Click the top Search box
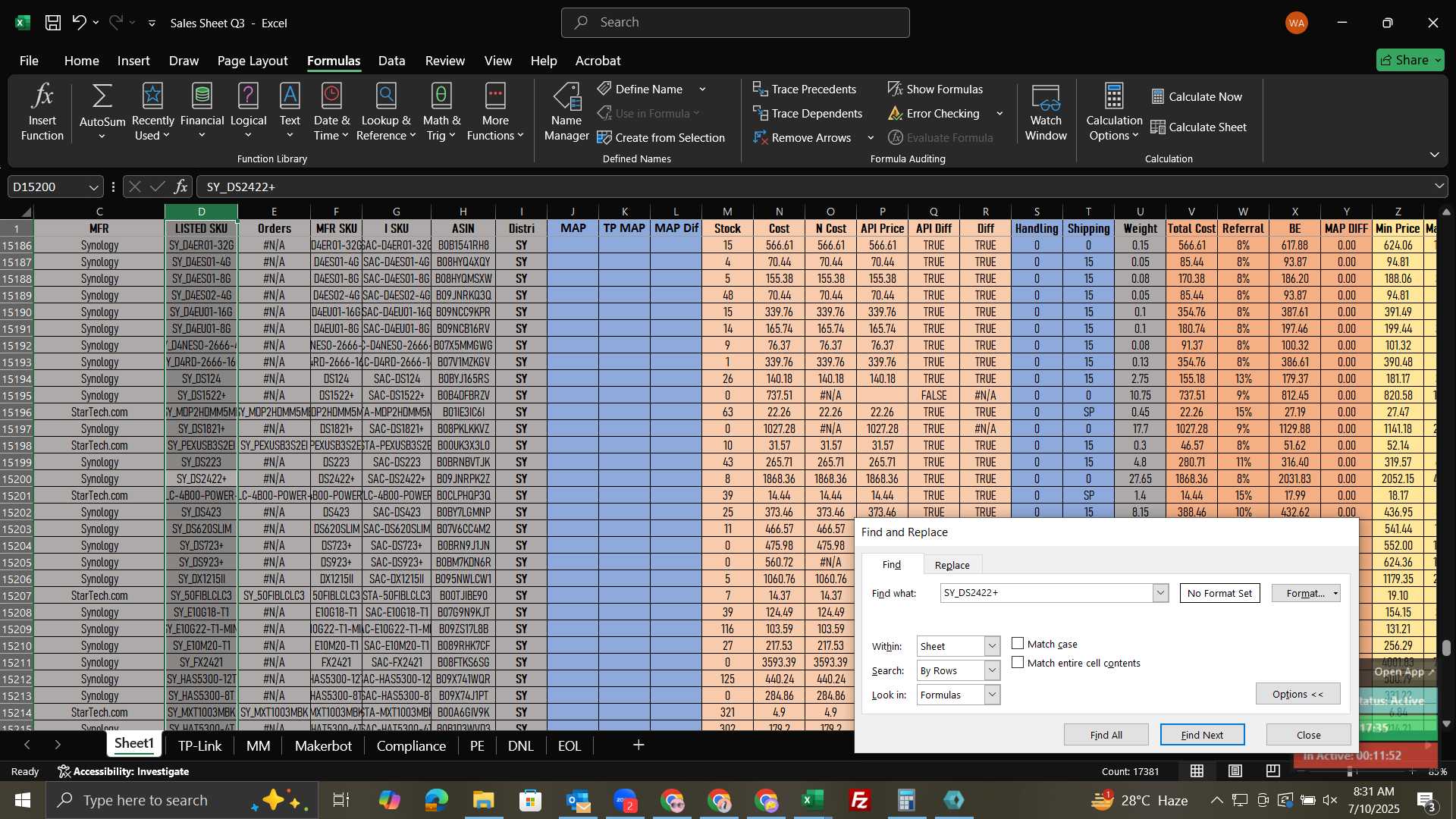1456x819 pixels. coord(735,23)
